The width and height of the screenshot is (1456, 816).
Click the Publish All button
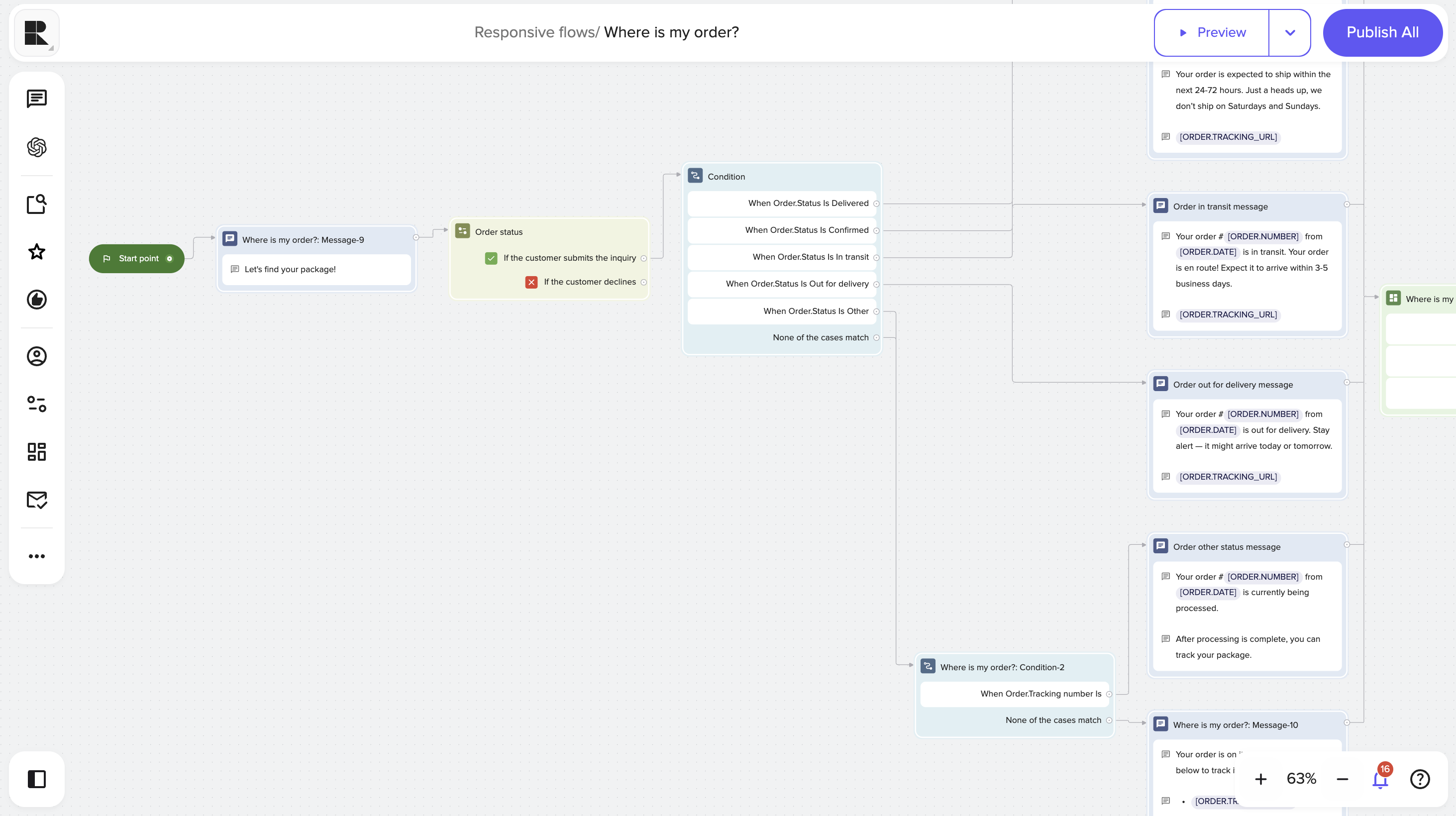[x=1382, y=33]
